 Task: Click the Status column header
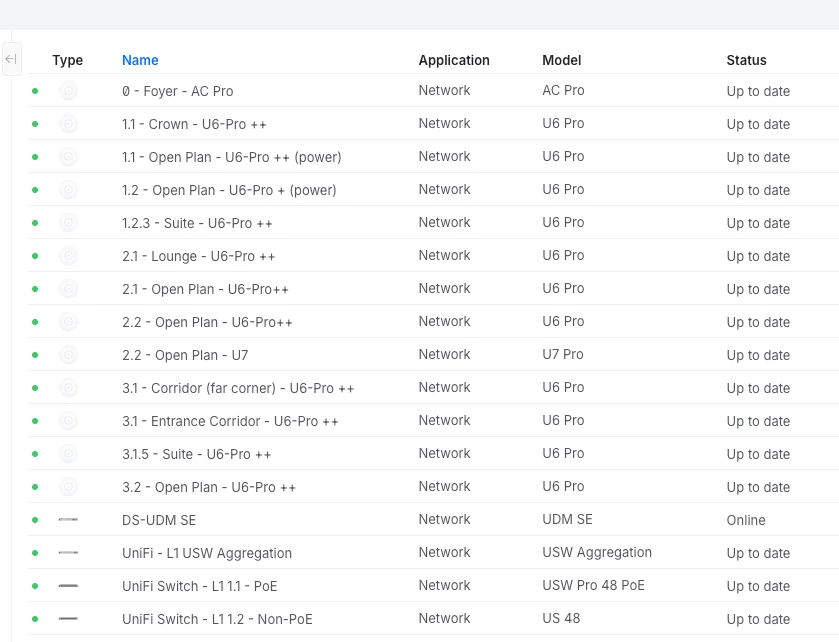746,60
